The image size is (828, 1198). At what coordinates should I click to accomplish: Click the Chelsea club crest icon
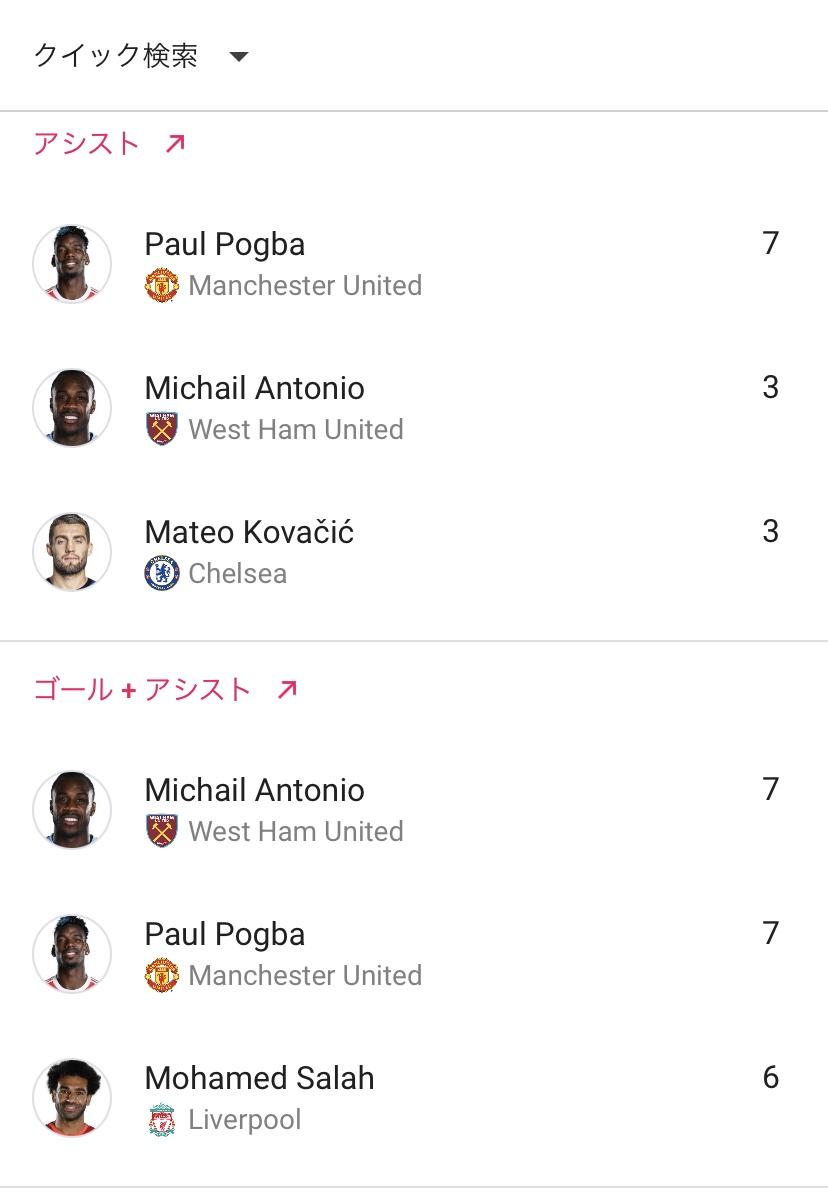pyautogui.click(x=161, y=574)
